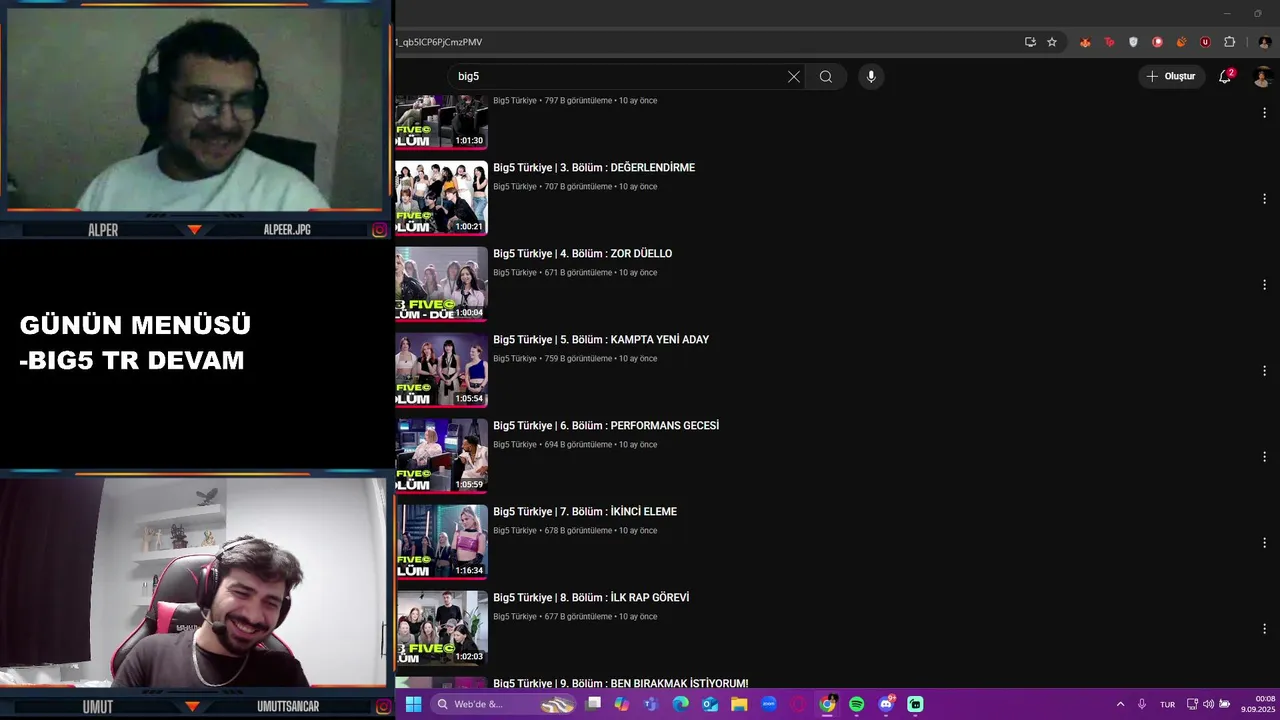Open the Windows Start menu

(x=413, y=704)
